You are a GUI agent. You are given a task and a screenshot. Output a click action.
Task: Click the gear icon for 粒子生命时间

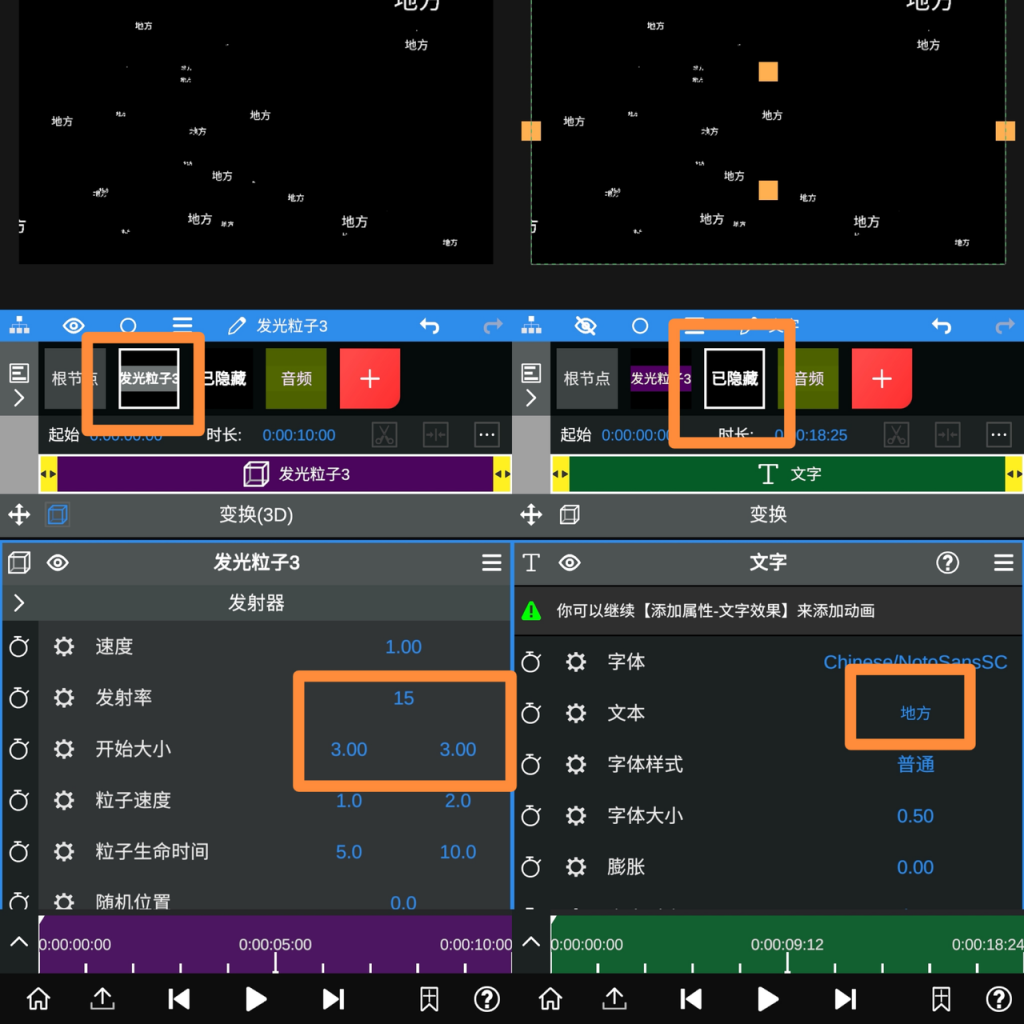click(x=64, y=852)
